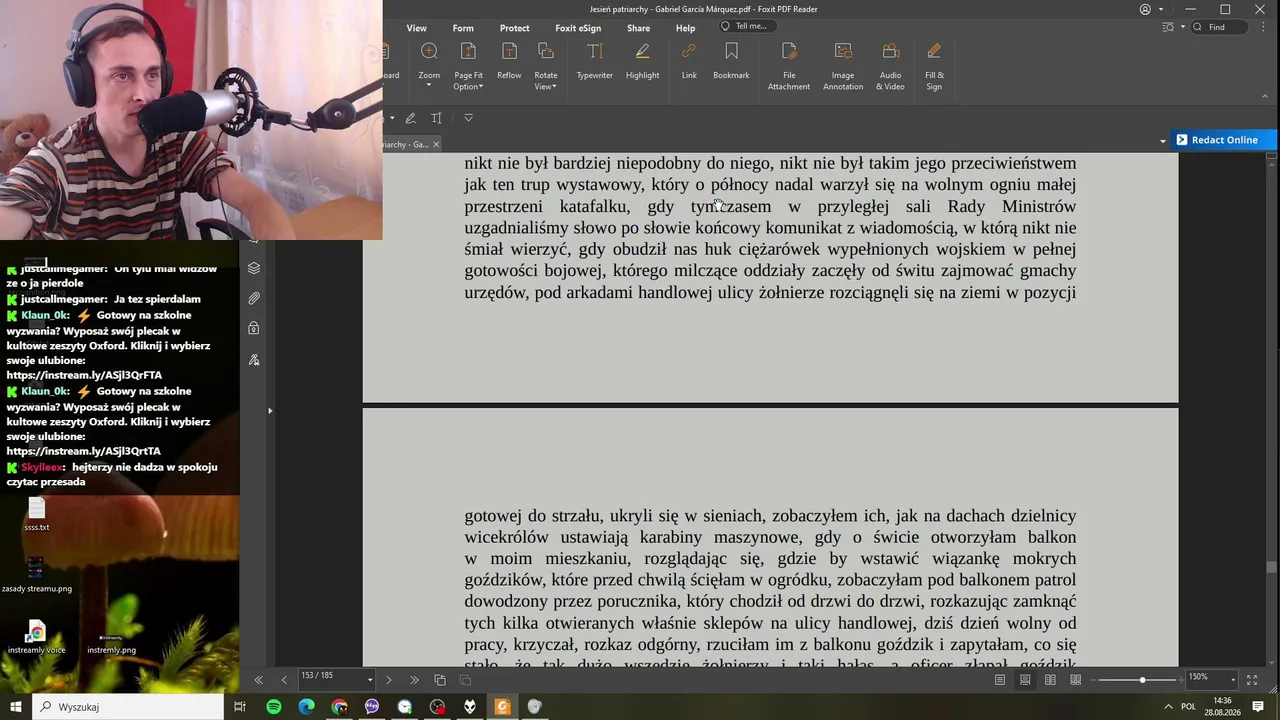
Task: Launch the Fill & Sign tool
Action: [x=934, y=66]
